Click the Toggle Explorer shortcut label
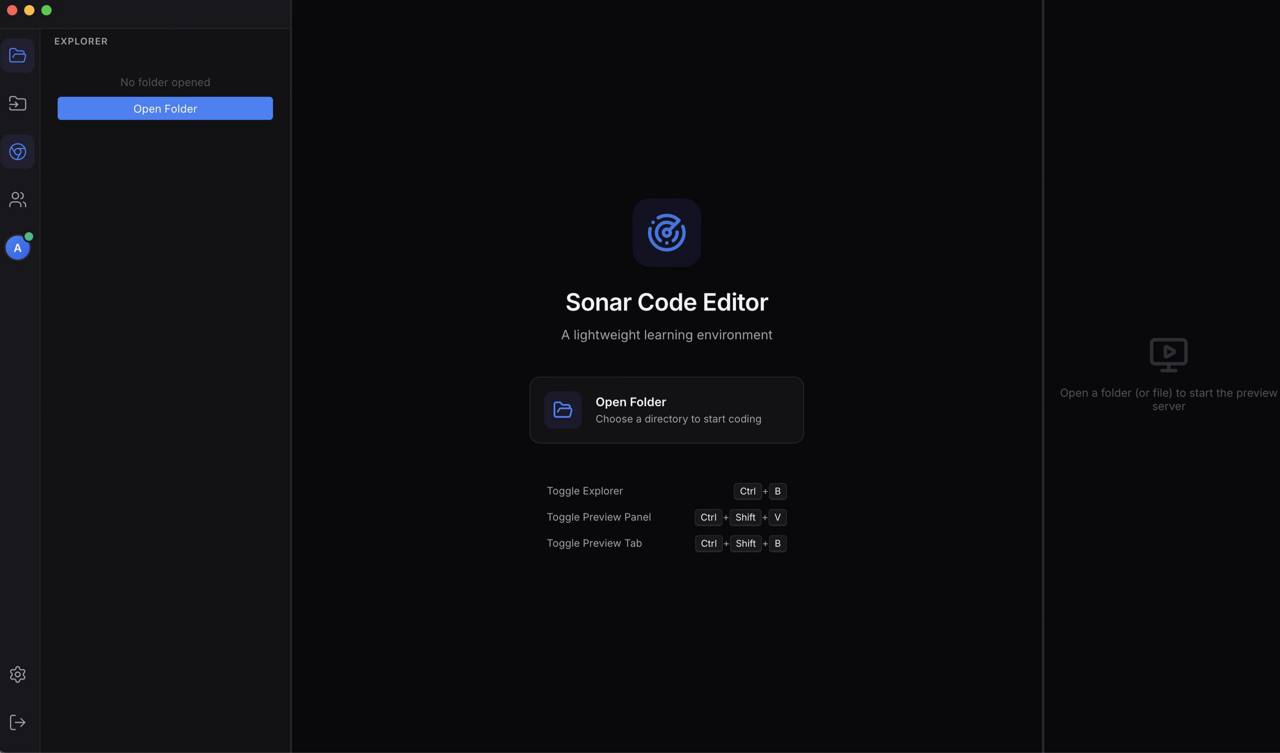Viewport: 1280px width, 753px height. tap(585, 491)
